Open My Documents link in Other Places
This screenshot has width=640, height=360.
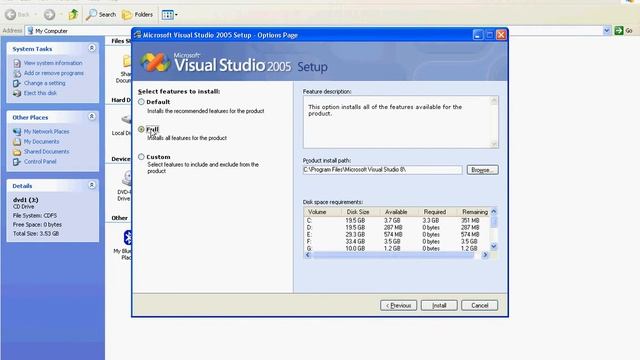[x=41, y=142]
